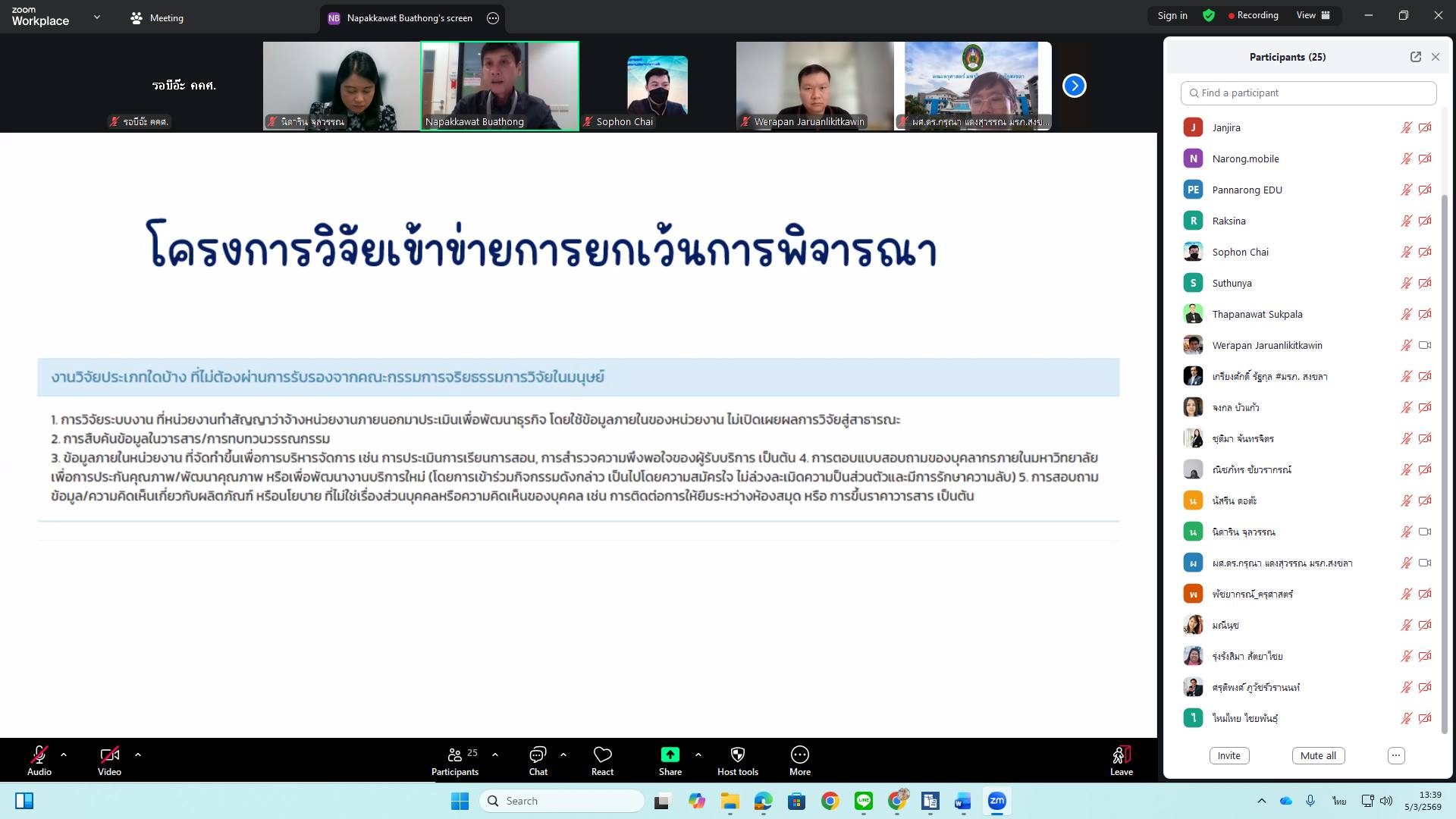Expand audio settings arrow next to Audio
The image size is (1456, 819).
(64, 755)
